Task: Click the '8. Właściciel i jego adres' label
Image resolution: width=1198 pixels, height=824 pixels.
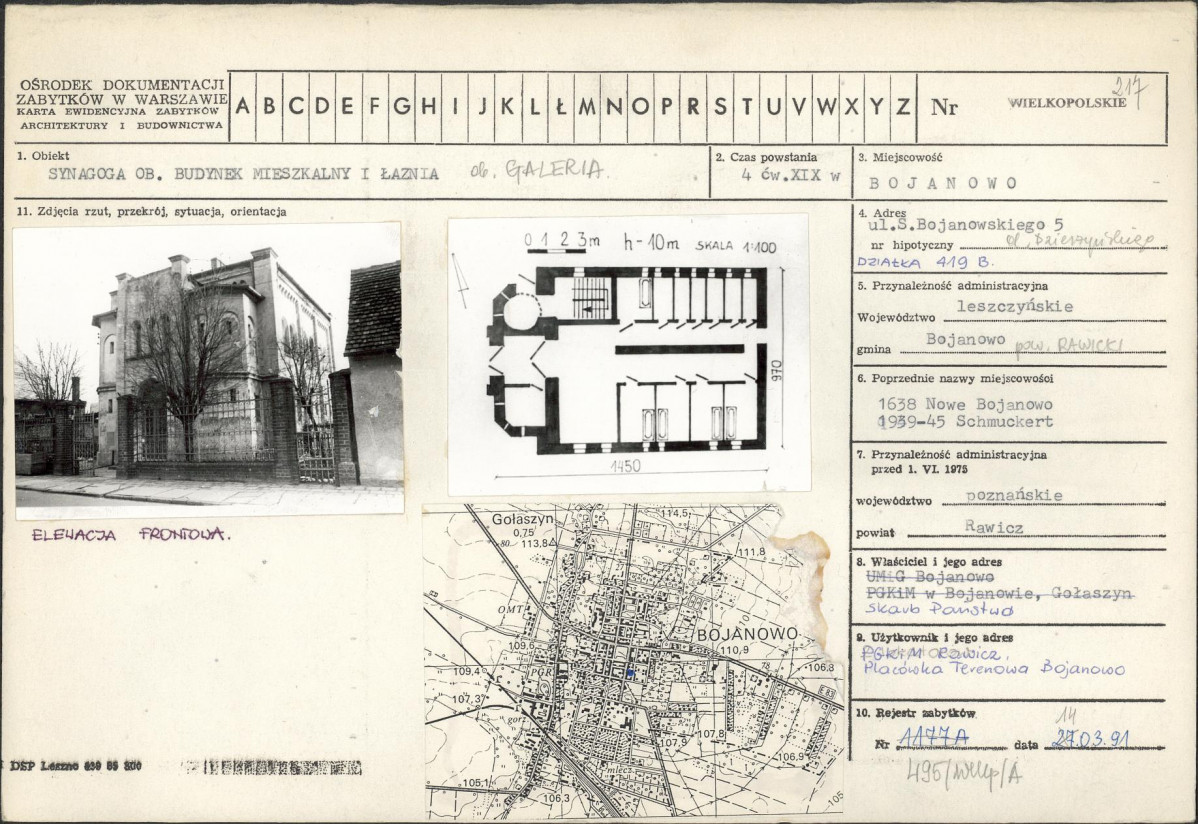Action: click(x=928, y=562)
